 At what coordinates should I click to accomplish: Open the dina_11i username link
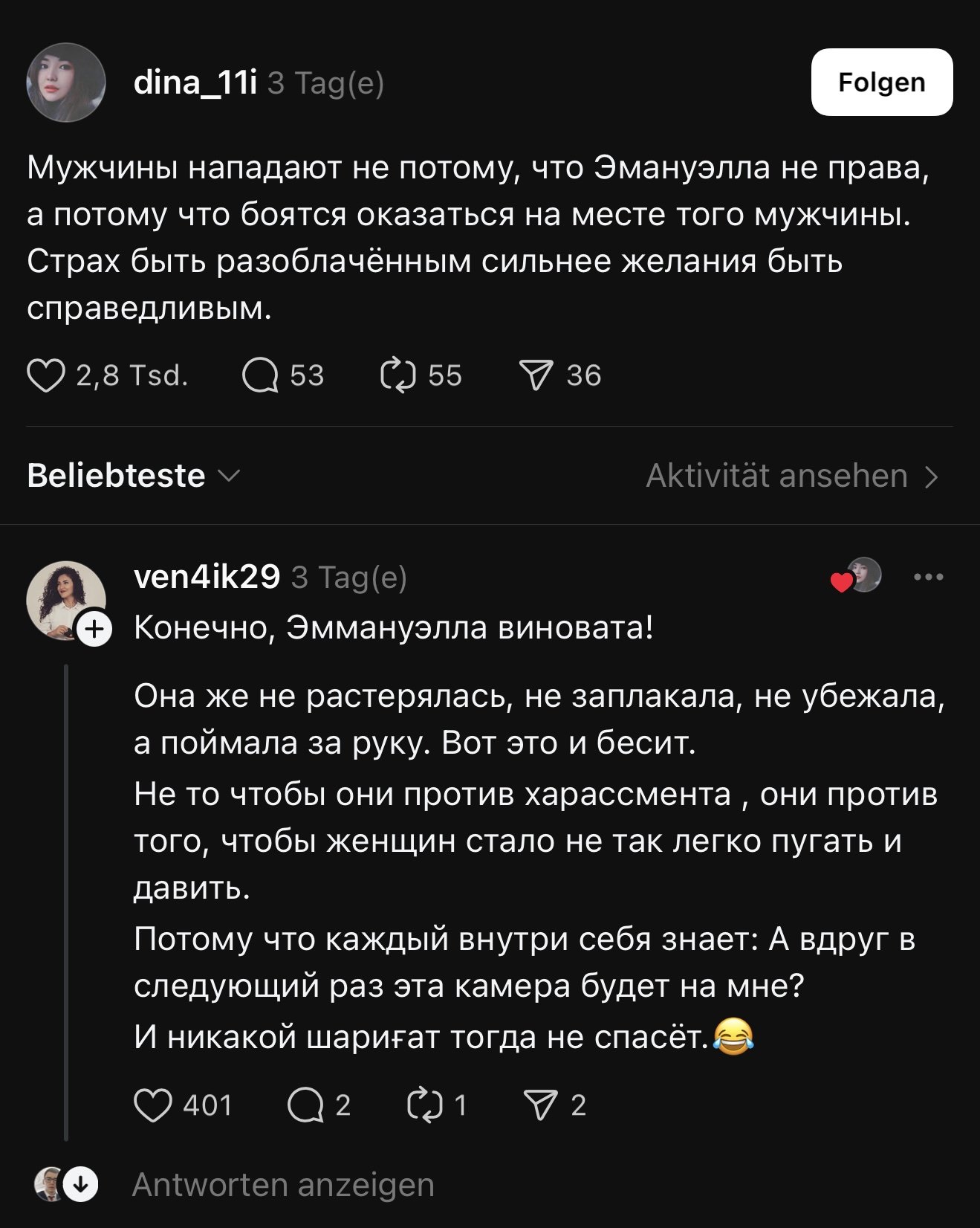click(195, 83)
